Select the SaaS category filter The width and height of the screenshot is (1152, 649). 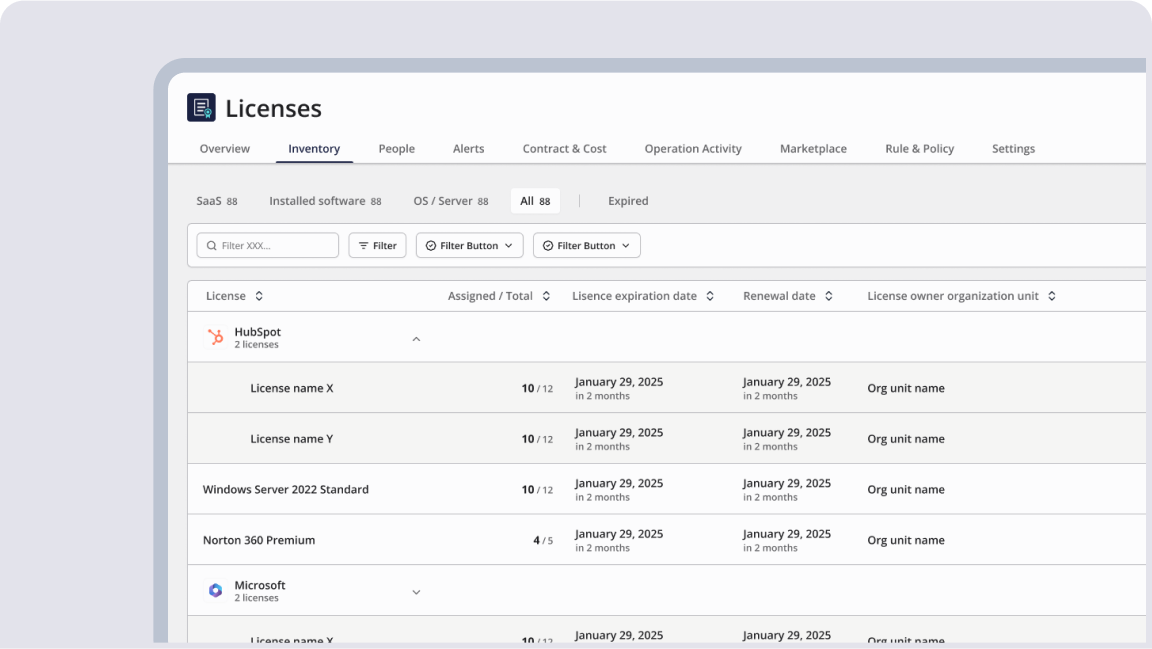(x=216, y=201)
